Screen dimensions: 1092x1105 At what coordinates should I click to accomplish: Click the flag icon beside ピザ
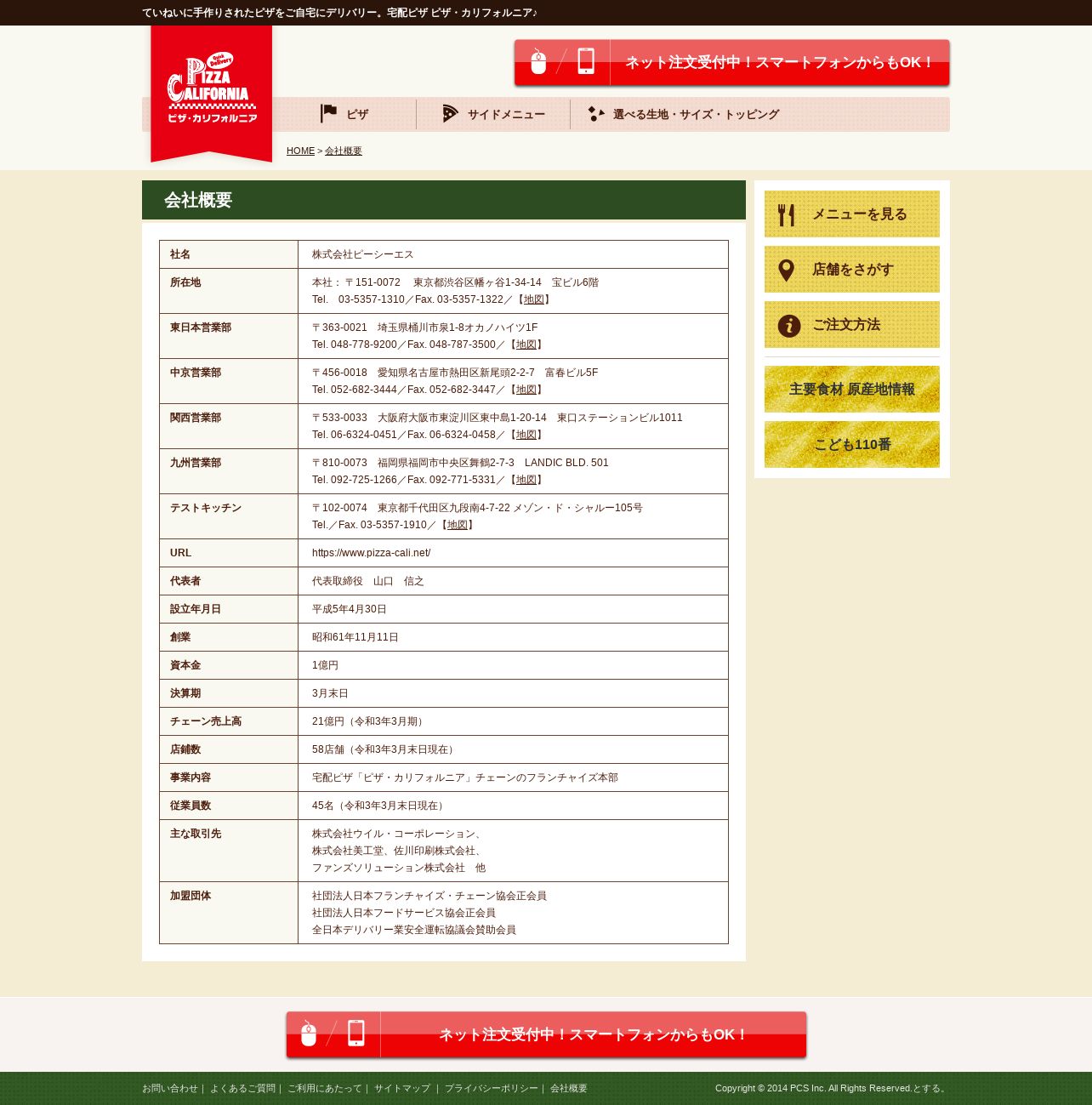coord(328,114)
